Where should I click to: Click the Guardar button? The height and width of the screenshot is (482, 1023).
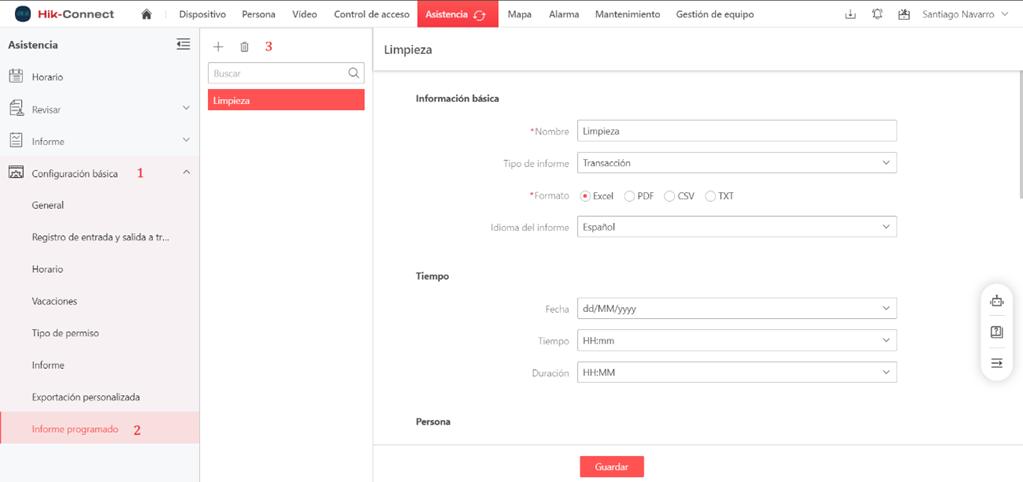point(611,467)
